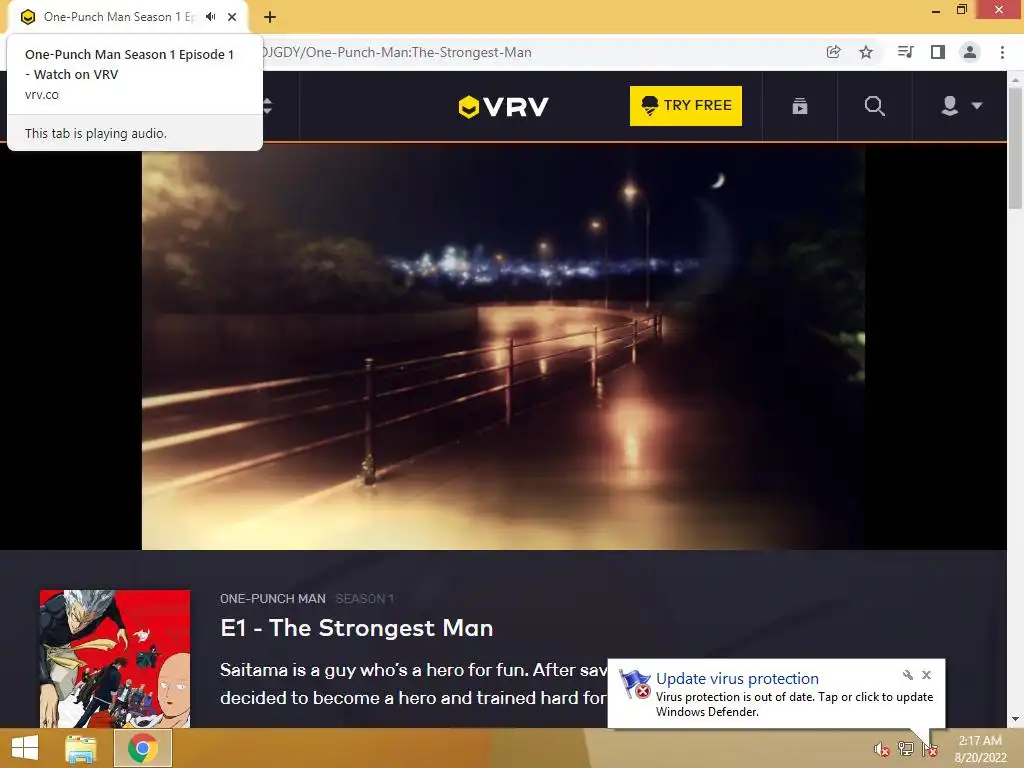Click the Chrome icon in the taskbar
Image resolution: width=1024 pixels, height=768 pixels.
coord(143,748)
